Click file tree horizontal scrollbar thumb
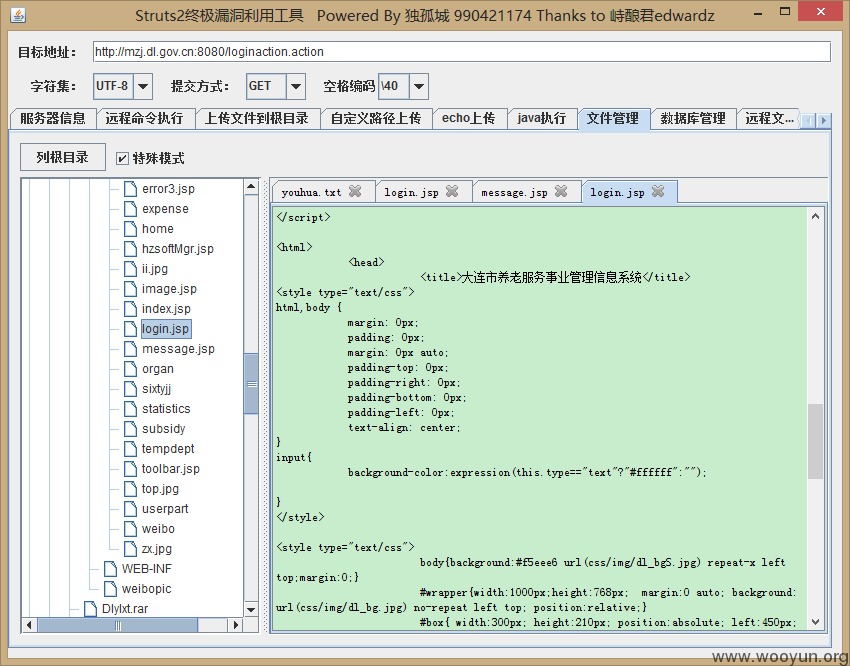Screen dimensions: 850x666 pyautogui.click(x=118, y=625)
